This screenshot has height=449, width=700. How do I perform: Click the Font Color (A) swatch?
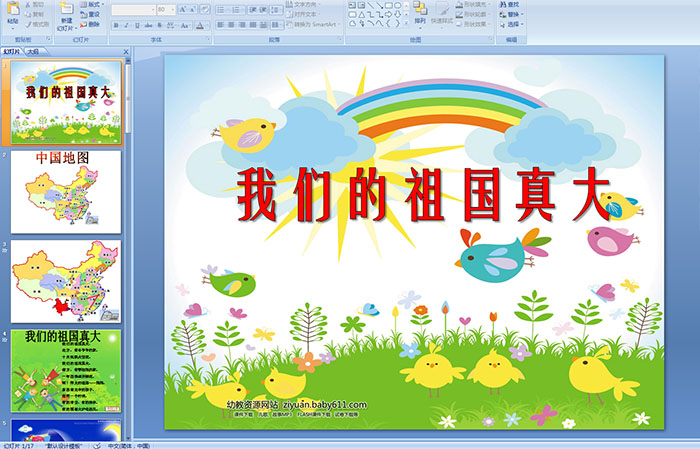[x=200, y=25]
